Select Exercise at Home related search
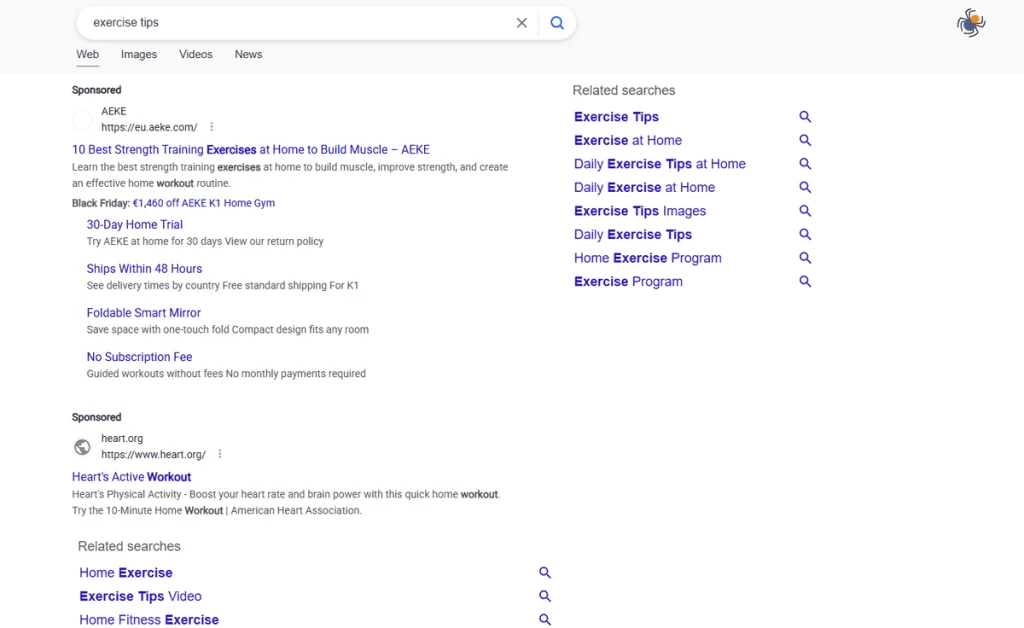The width and height of the screenshot is (1024, 628). [628, 140]
